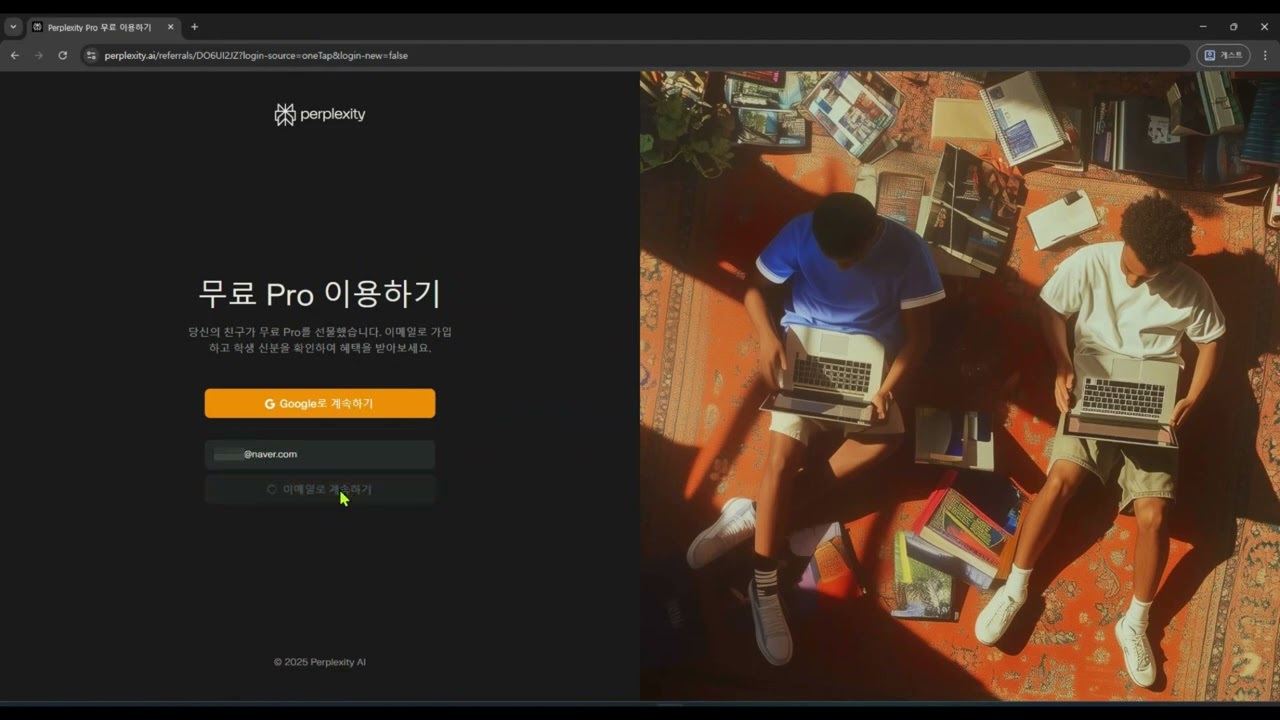
Task: Close the Perplexity Pro tab
Action: pyautogui.click(x=170, y=27)
